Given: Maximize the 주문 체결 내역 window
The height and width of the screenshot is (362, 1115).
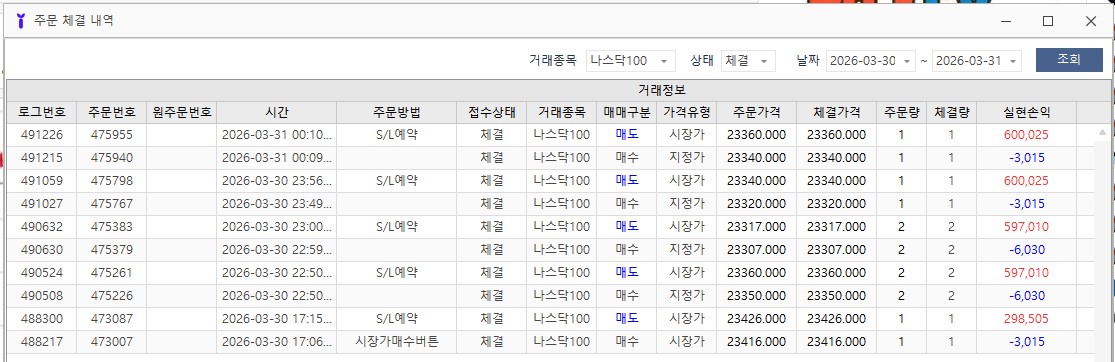Looking at the screenshot, I should (1047, 21).
